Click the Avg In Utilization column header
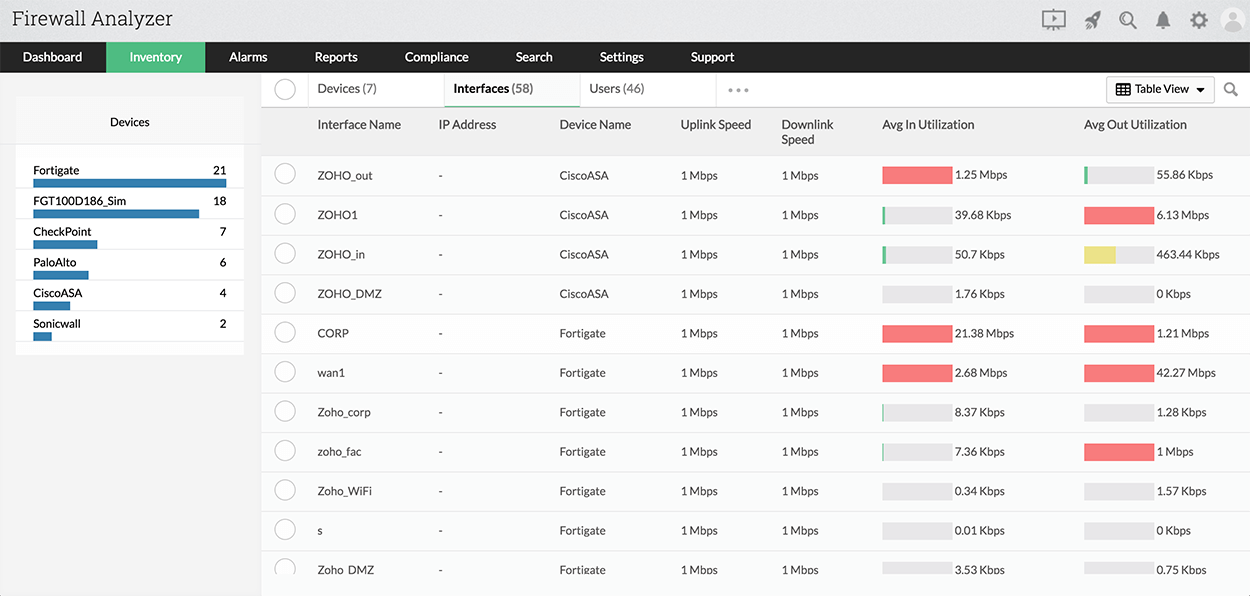Screen dimensions: 1250x596 927,124
